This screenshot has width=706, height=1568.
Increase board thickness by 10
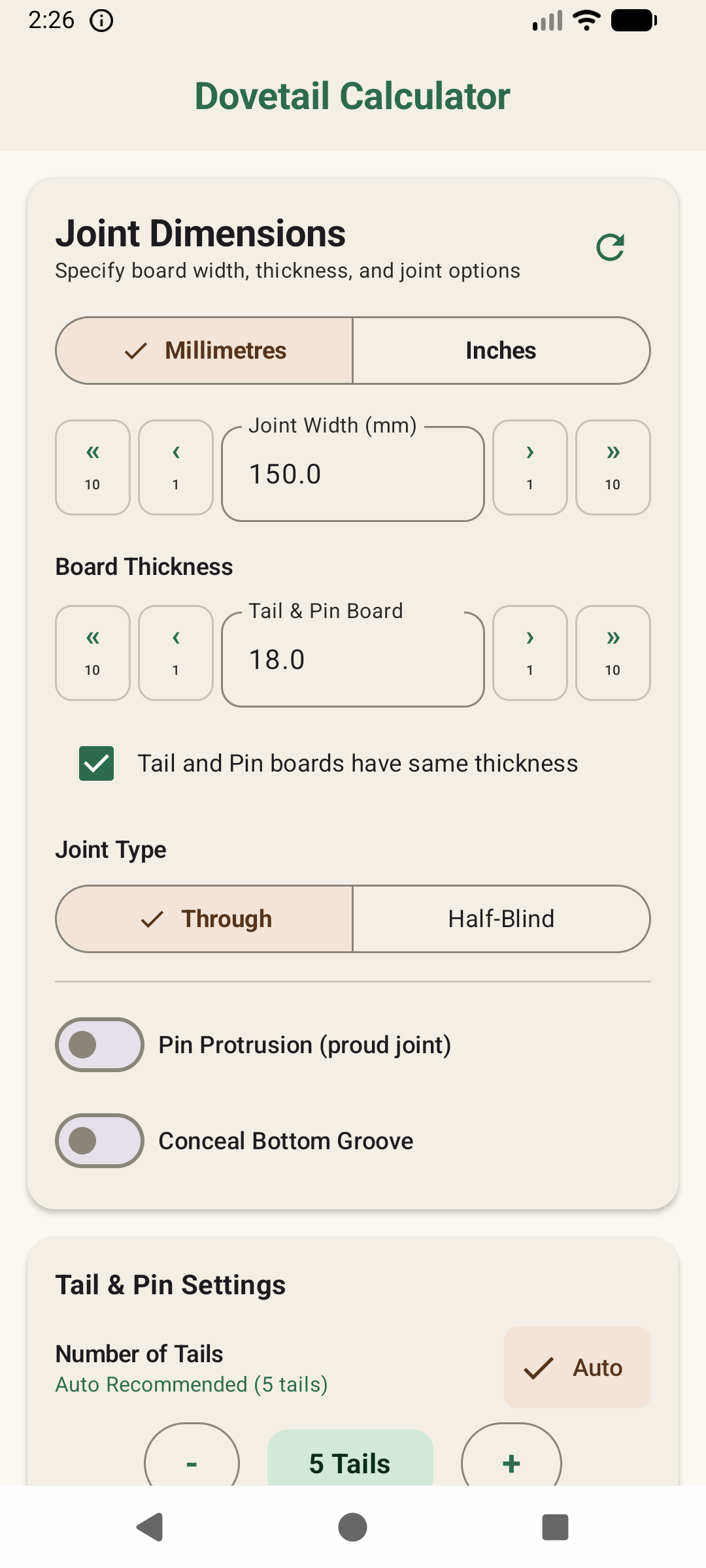(x=613, y=653)
